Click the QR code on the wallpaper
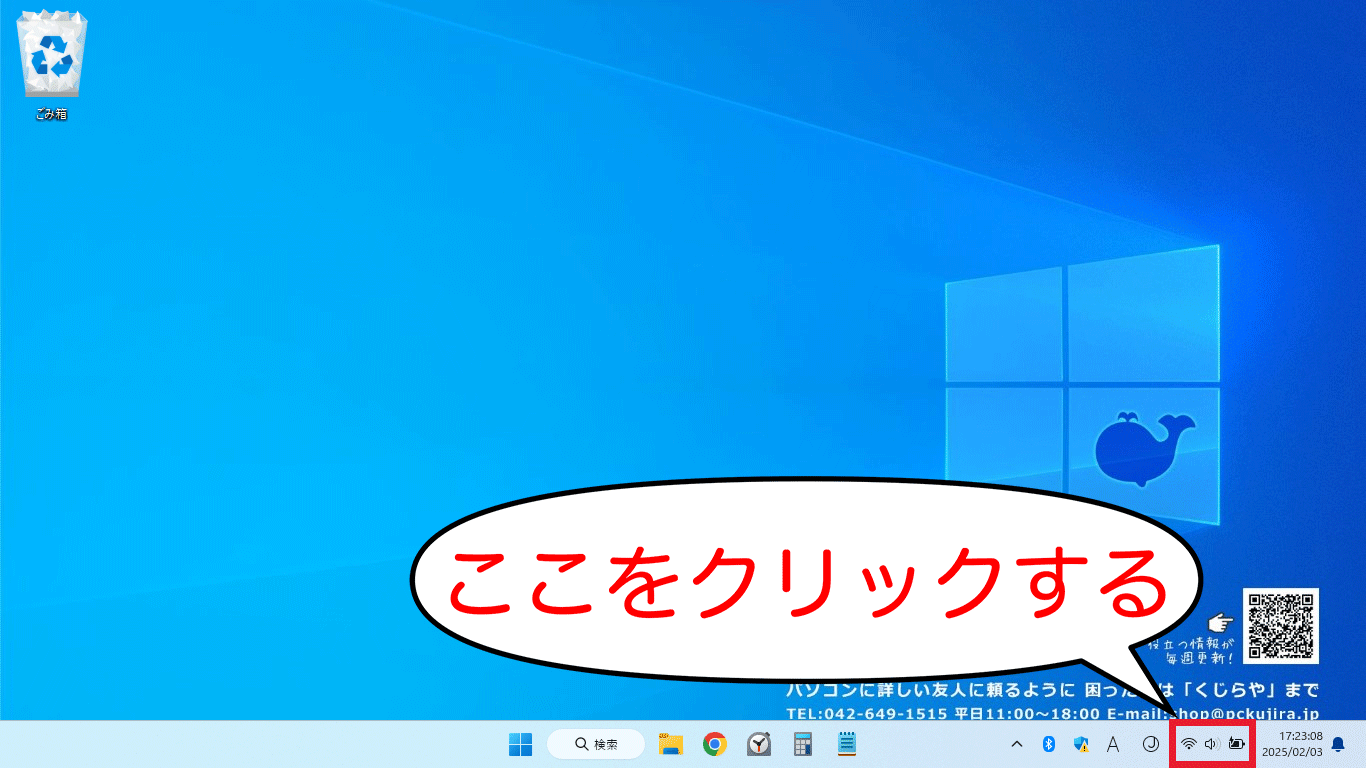 (1281, 625)
